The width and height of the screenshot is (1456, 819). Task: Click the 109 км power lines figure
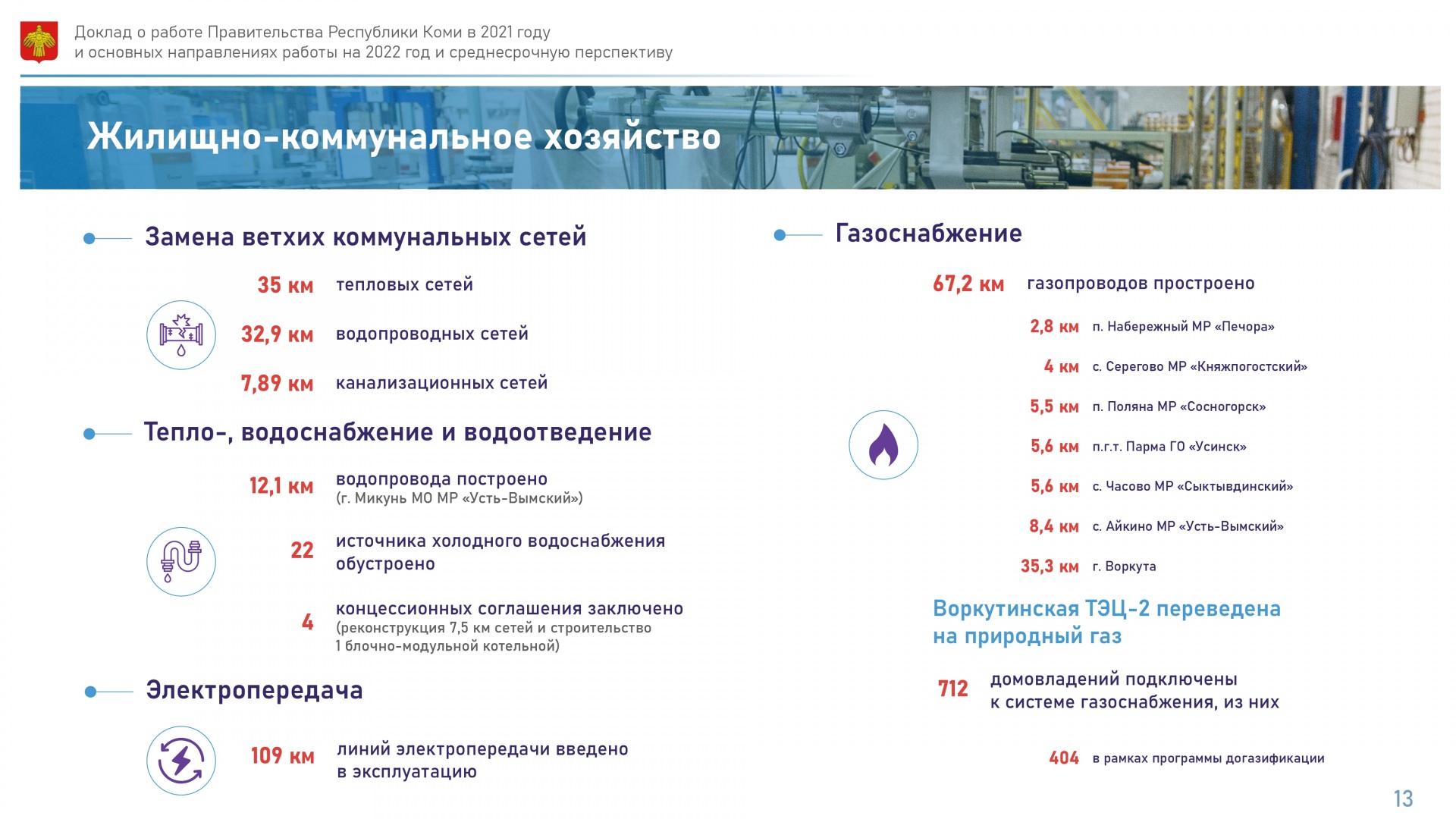click(282, 756)
